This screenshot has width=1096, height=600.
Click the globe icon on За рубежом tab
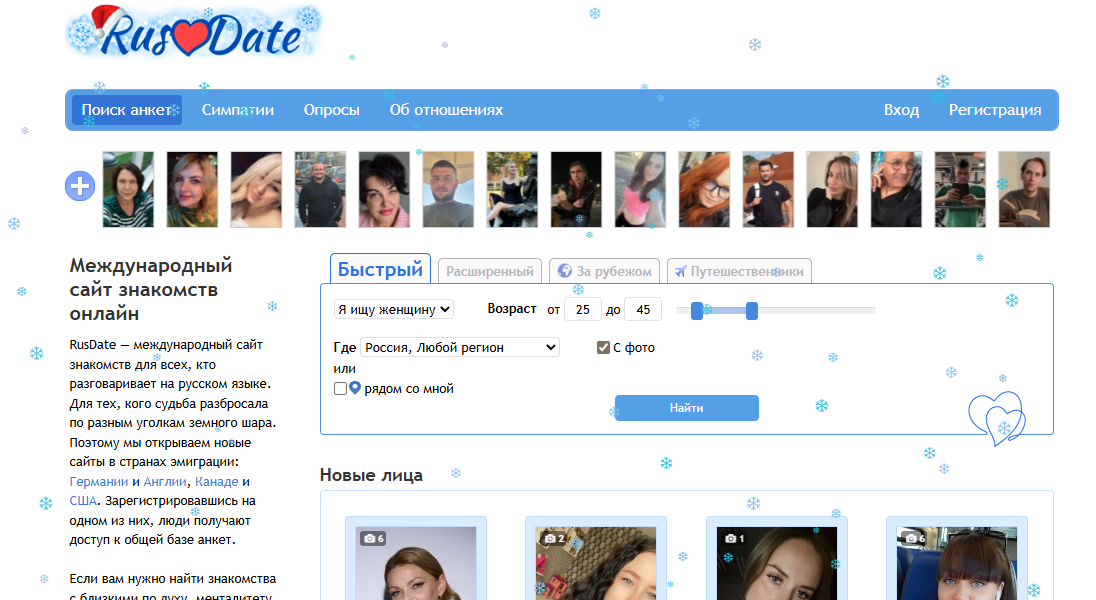(x=564, y=271)
